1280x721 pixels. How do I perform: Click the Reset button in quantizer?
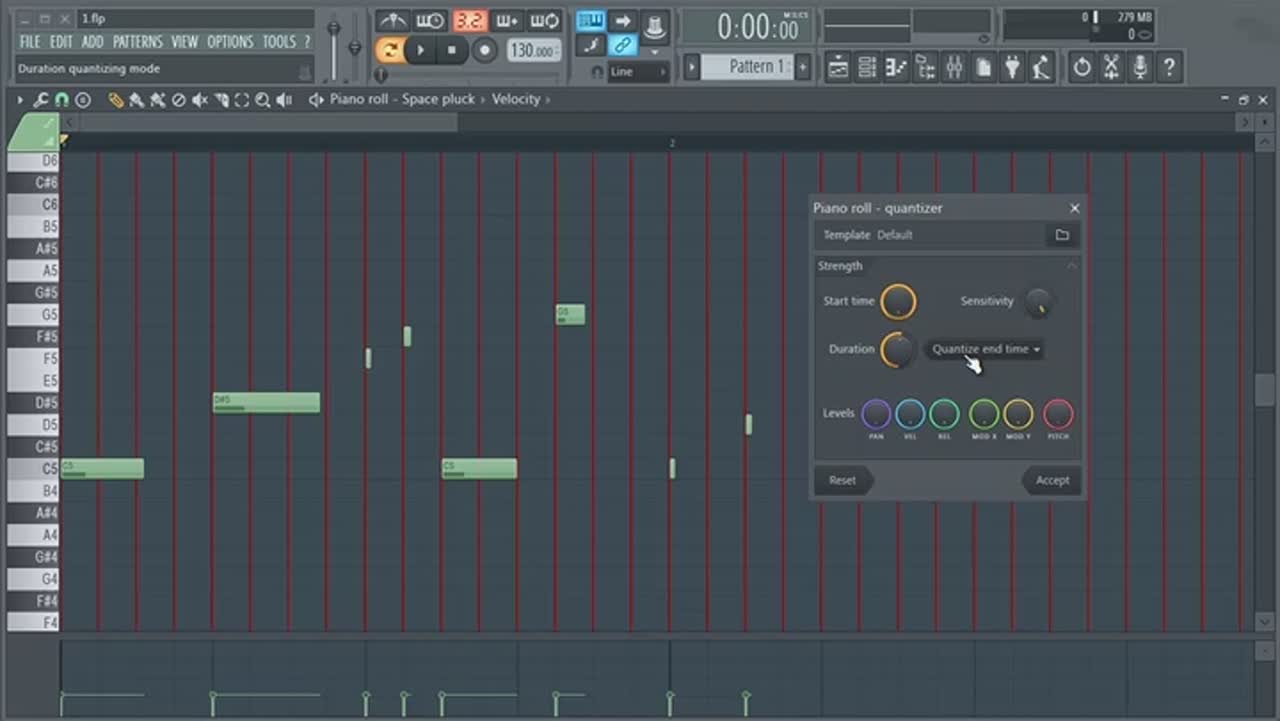point(842,480)
